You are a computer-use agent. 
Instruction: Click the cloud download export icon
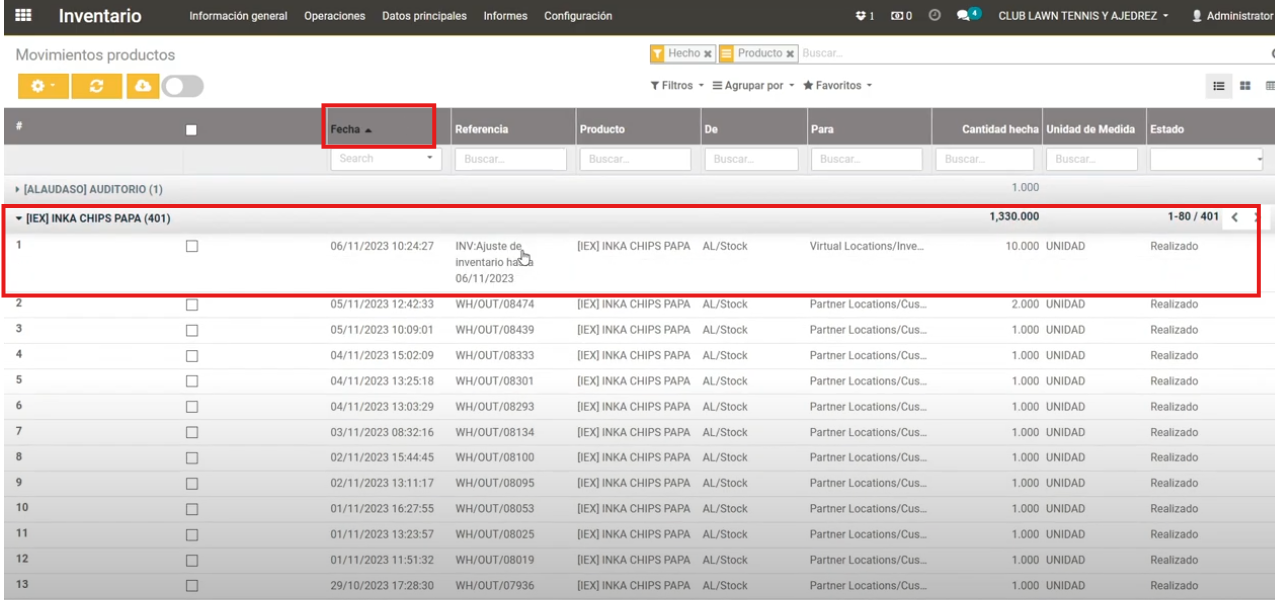[143, 86]
